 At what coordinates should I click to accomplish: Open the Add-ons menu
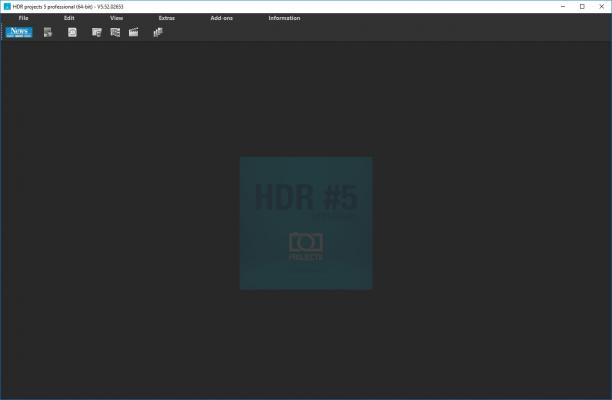(221, 18)
